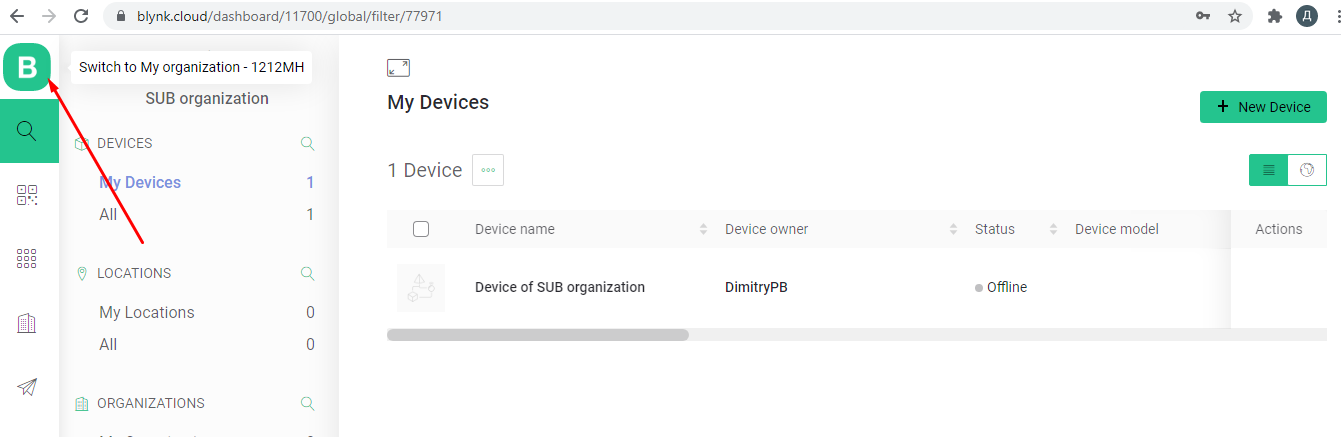The image size is (1341, 437).
Task: Select My Locations in the sidebar
Action: (x=147, y=312)
